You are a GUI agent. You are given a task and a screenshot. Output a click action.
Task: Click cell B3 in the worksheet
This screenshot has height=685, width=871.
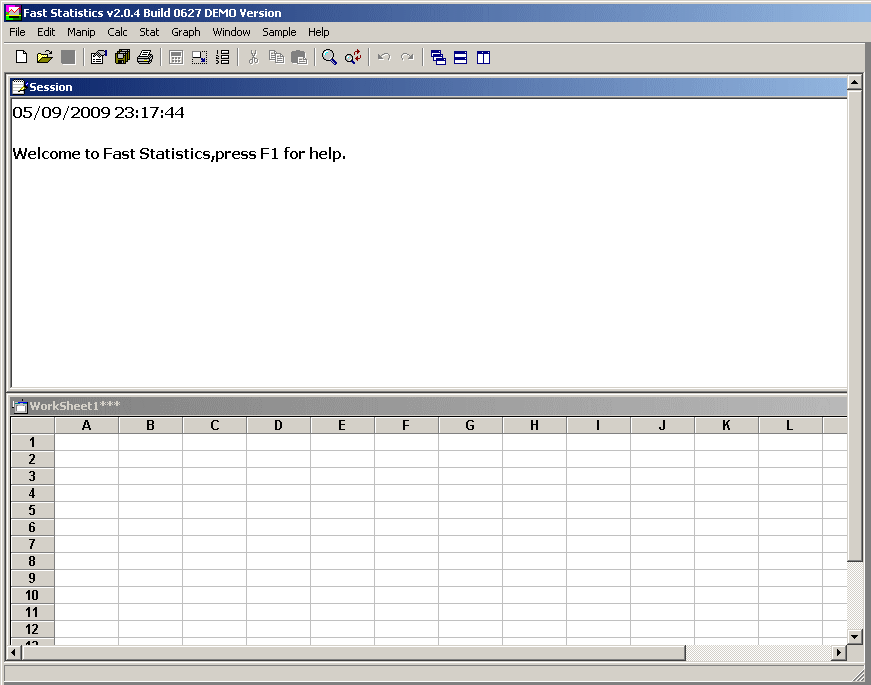[151, 476]
